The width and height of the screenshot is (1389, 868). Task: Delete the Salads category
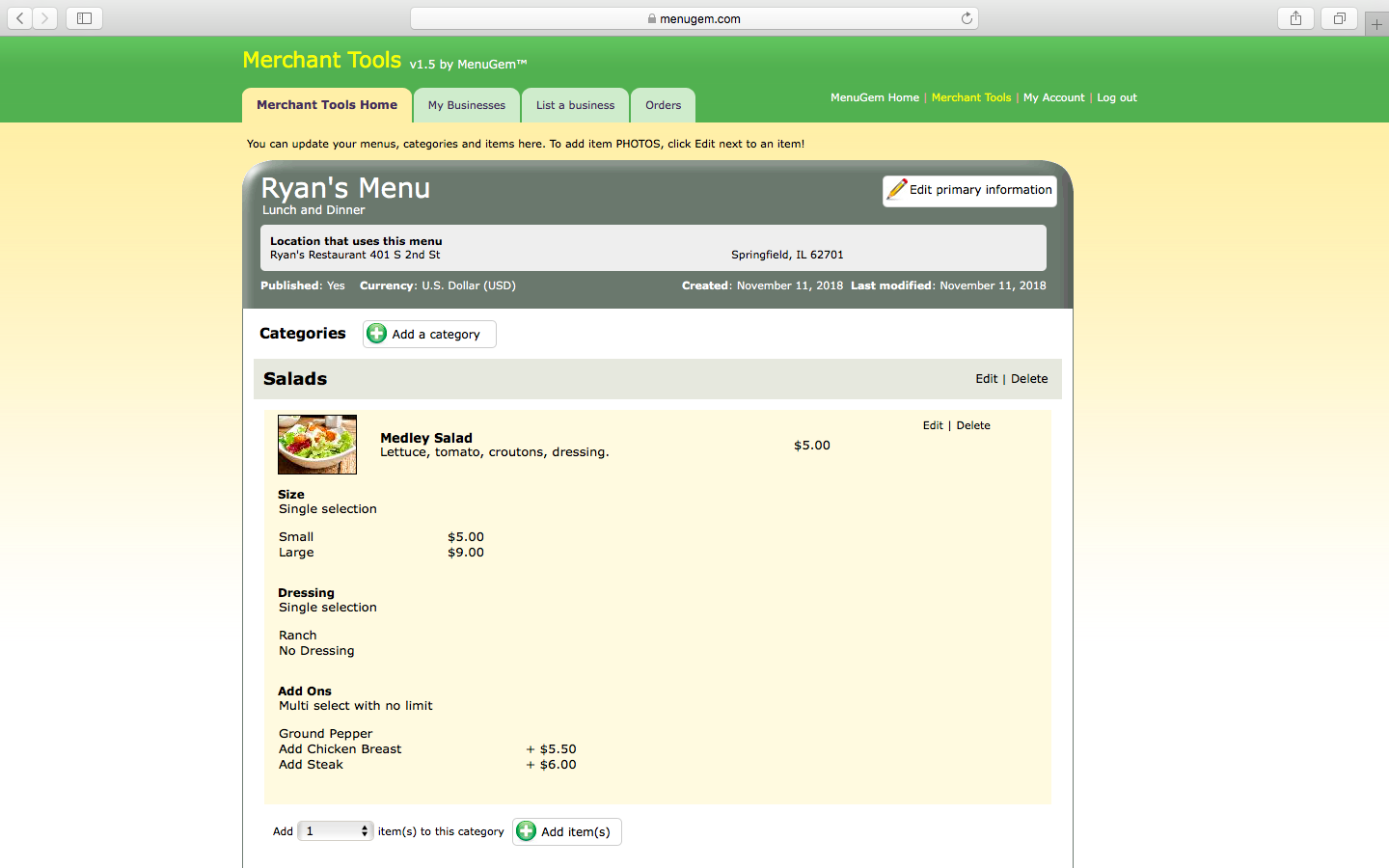1029,379
